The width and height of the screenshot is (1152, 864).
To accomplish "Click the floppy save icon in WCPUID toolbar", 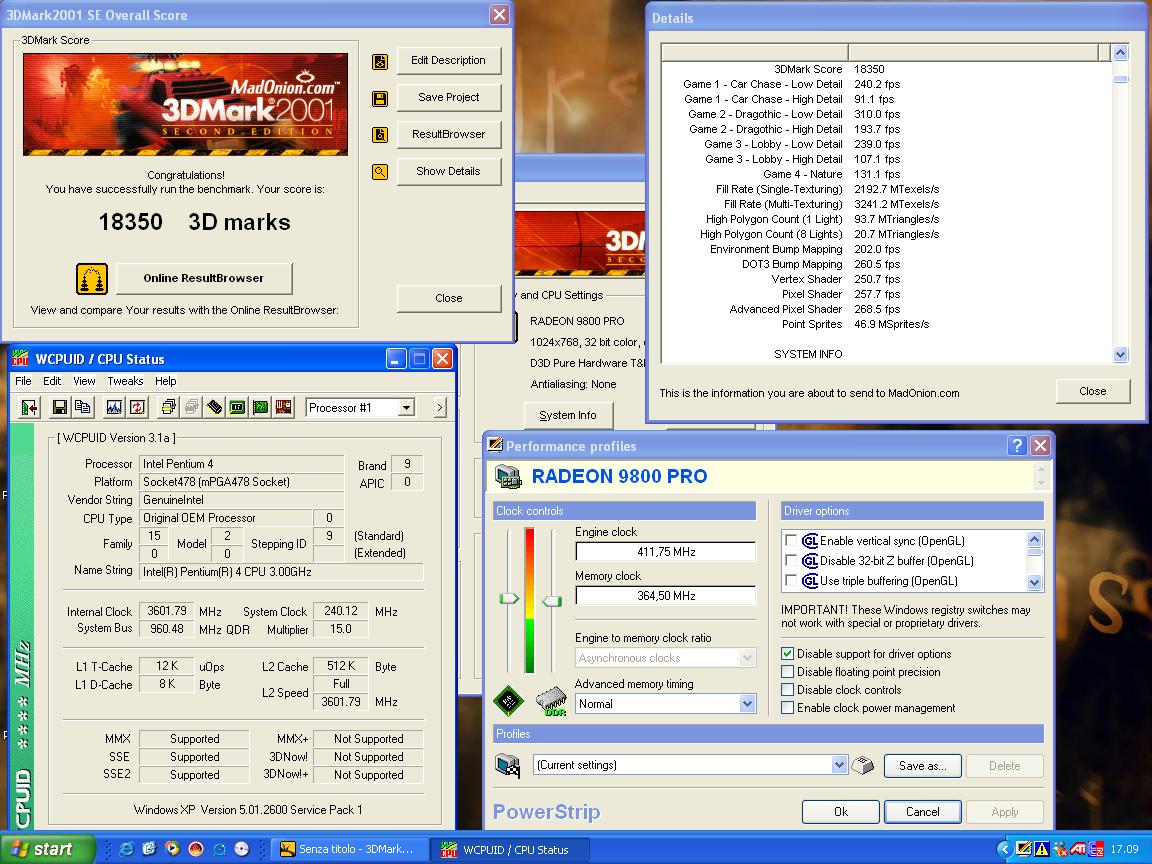I will (60, 407).
